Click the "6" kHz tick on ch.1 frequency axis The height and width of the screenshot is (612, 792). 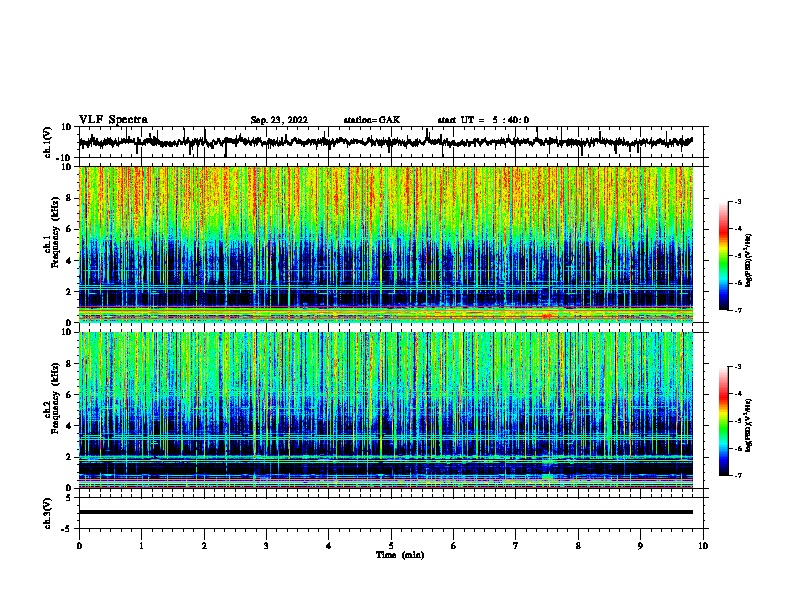[x=69, y=229]
